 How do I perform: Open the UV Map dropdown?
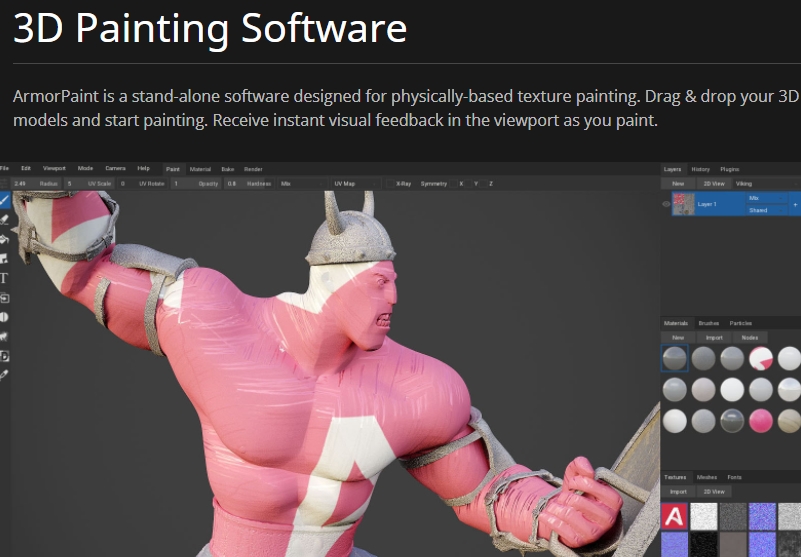point(356,183)
